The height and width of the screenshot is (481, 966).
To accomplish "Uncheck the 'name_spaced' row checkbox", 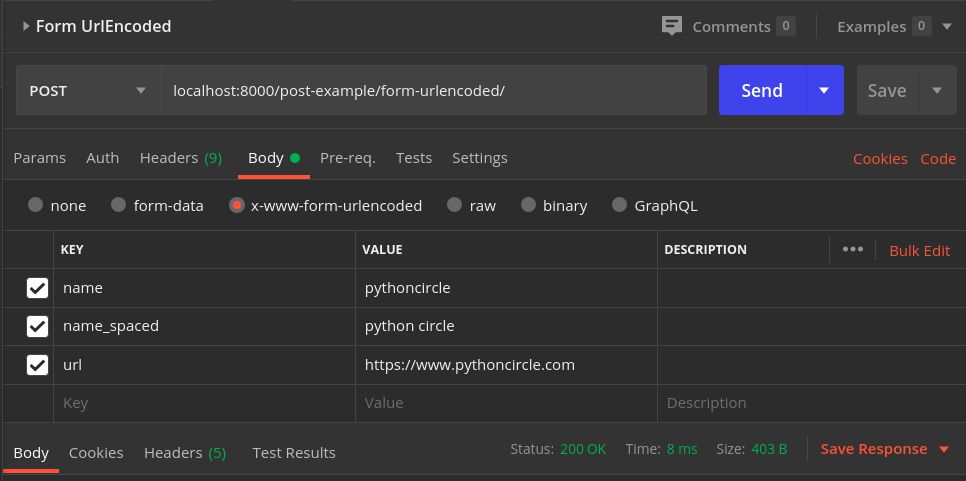I will 38,326.
